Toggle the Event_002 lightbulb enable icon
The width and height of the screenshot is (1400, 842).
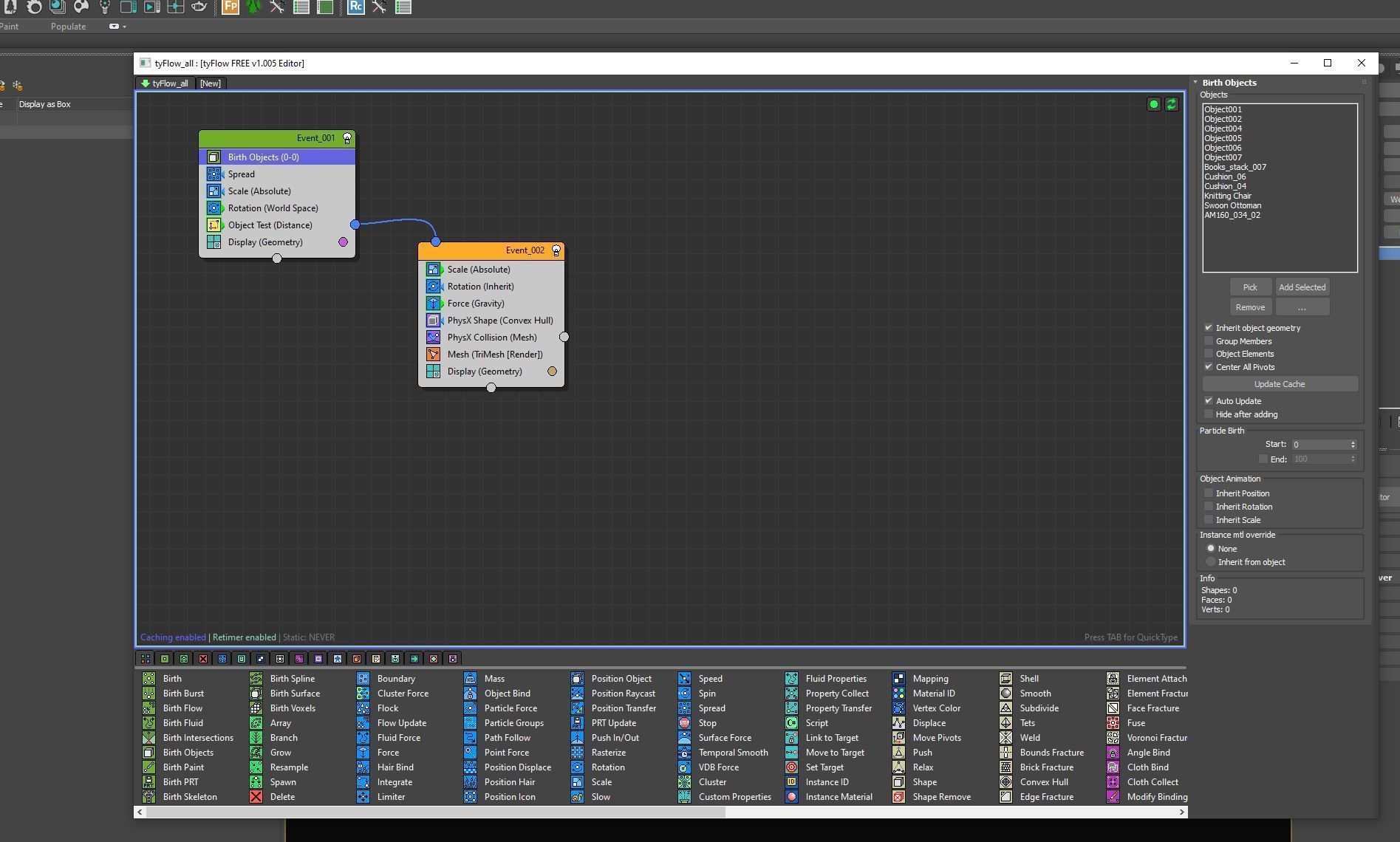point(556,250)
